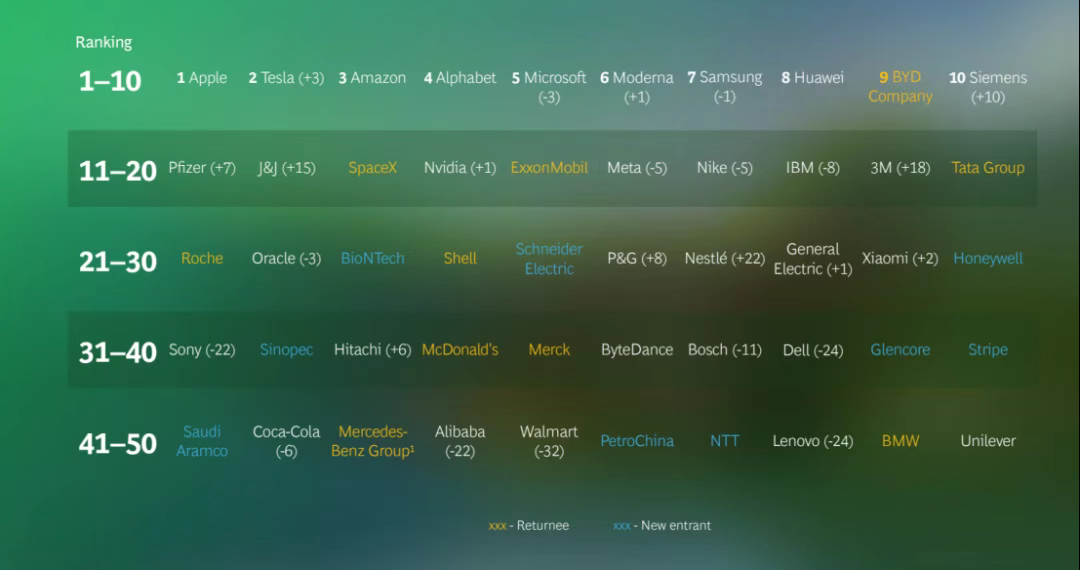Select Tesla (+3) in the top row
1080x570 pixels.
pyautogui.click(x=286, y=78)
